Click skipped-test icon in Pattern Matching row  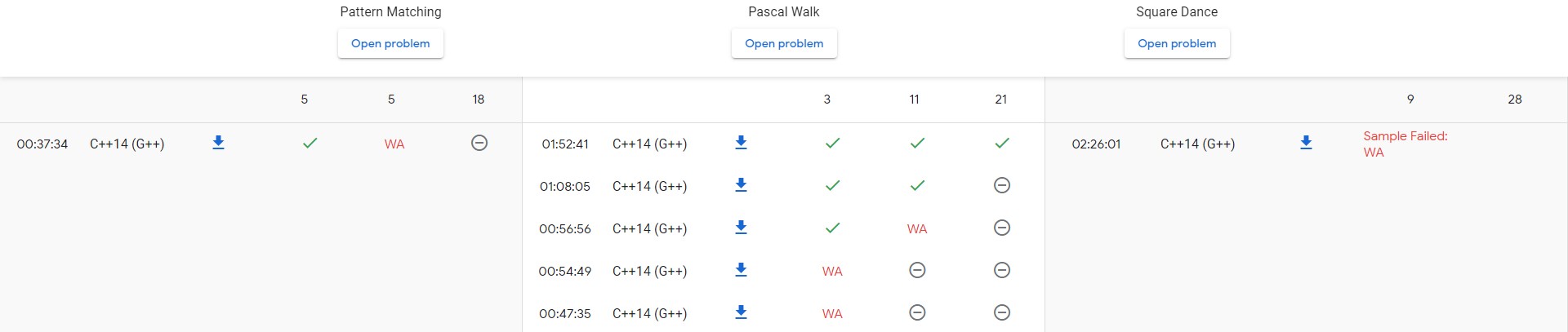[479, 144]
